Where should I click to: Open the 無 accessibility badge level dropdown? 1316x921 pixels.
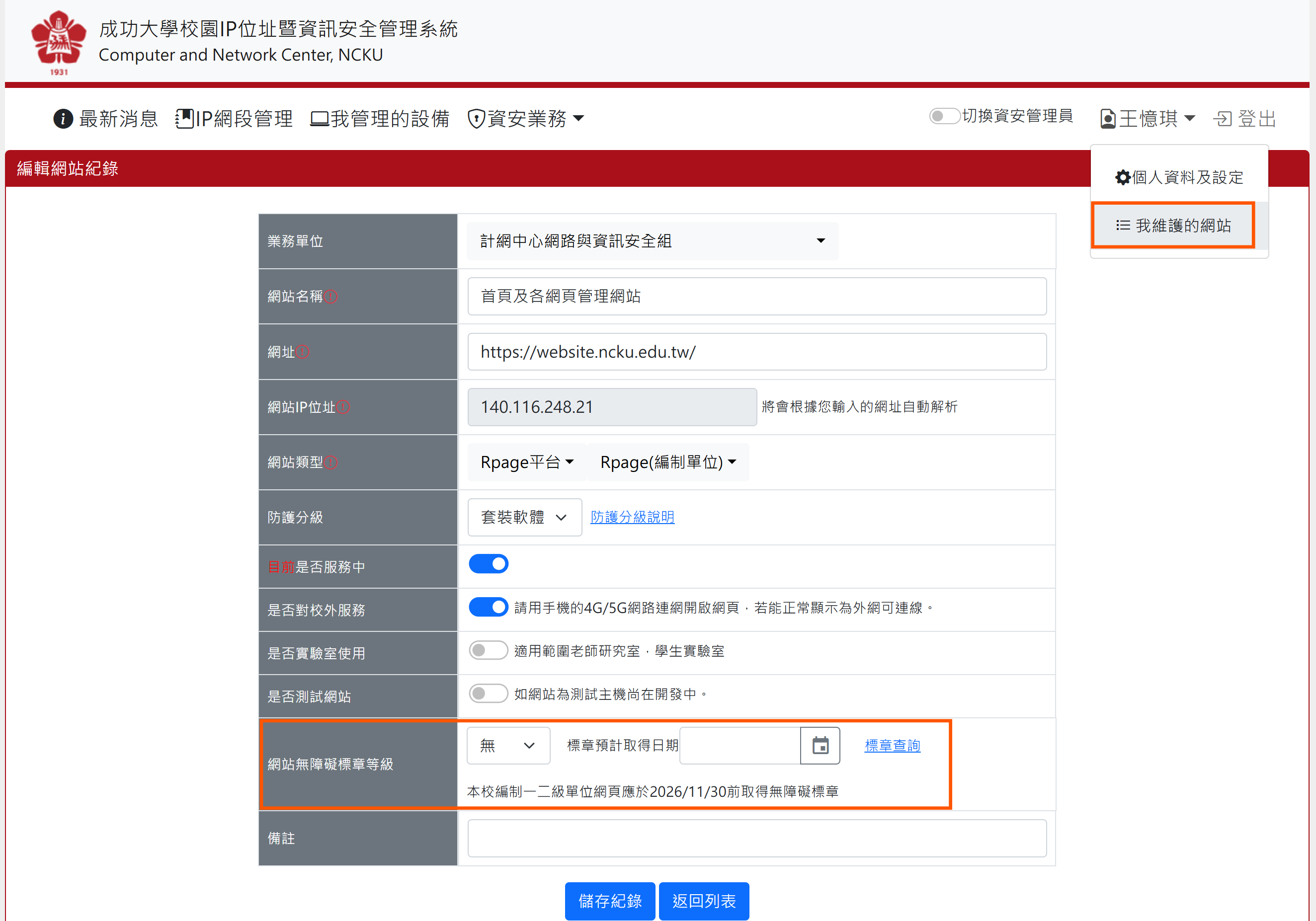[x=508, y=745]
